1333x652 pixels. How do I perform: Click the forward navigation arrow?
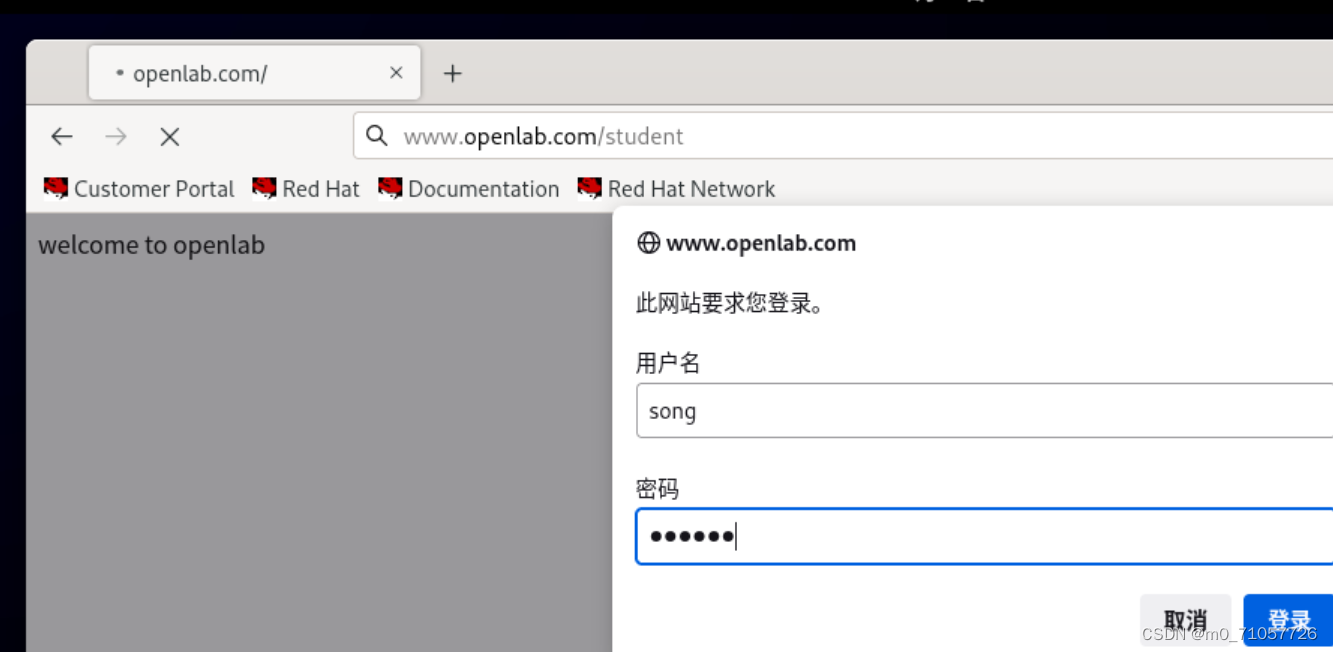coord(115,136)
